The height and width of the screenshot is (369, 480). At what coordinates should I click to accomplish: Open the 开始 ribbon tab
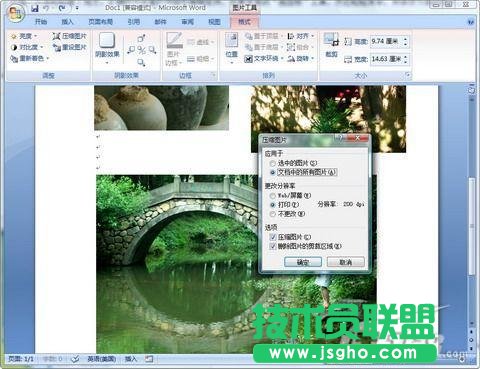point(41,22)
